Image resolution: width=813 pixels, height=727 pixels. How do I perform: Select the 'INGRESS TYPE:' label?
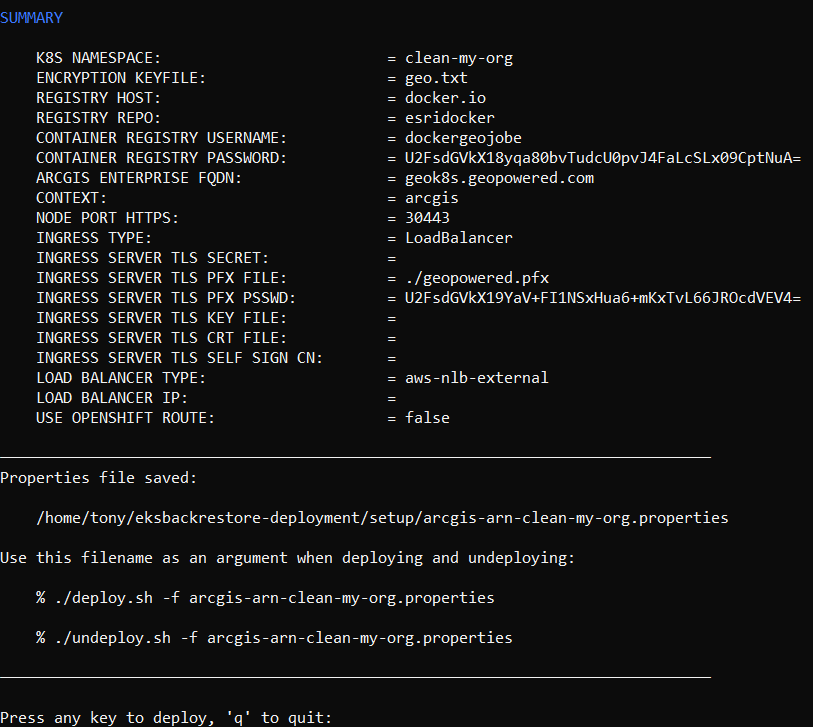point(94,238)
